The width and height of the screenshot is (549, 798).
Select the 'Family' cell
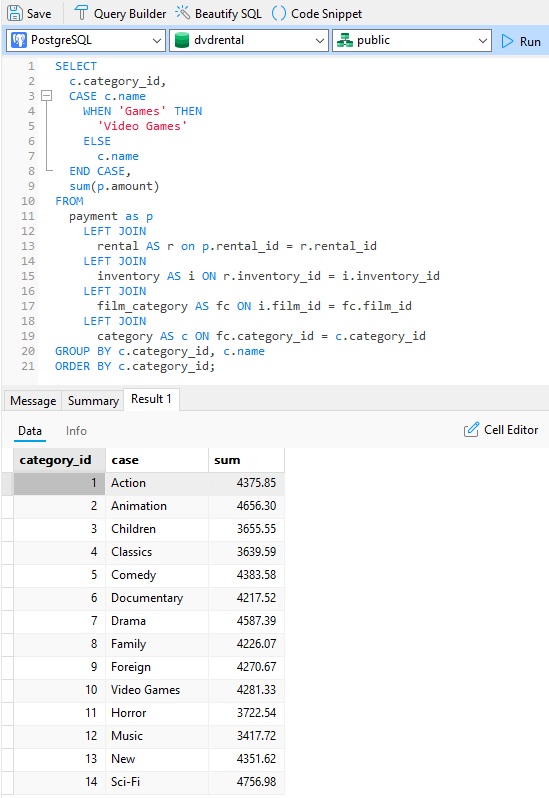tap(157, 644)
